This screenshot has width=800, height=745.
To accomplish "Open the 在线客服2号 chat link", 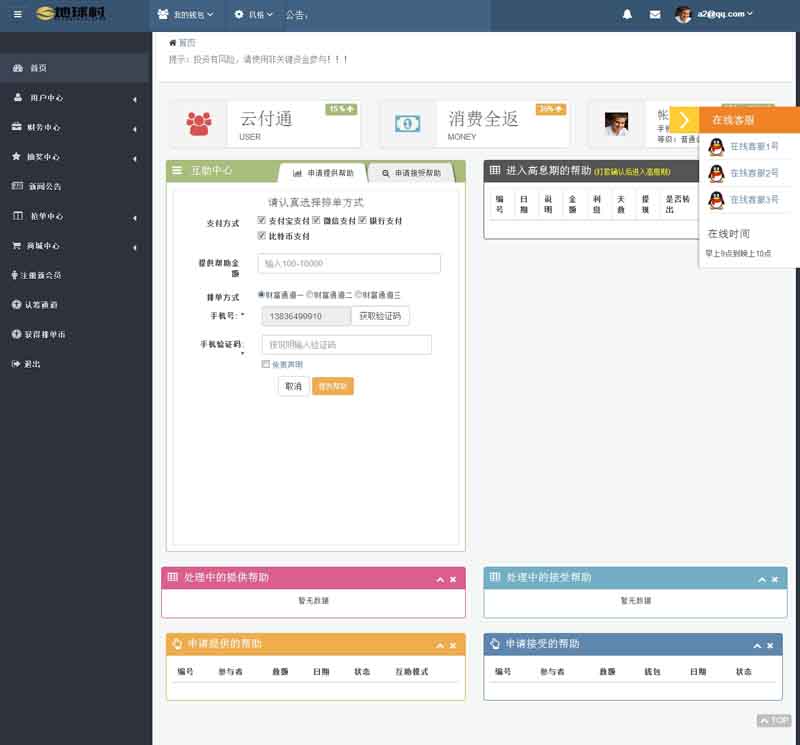I will [754, 173].
